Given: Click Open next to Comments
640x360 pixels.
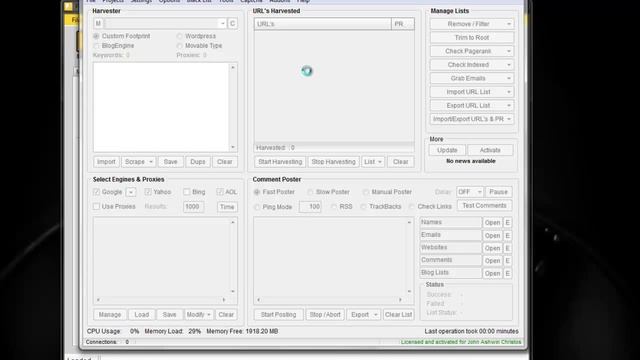Looking at the screenshot, I should pyautogui.click(x=492, y=261).
